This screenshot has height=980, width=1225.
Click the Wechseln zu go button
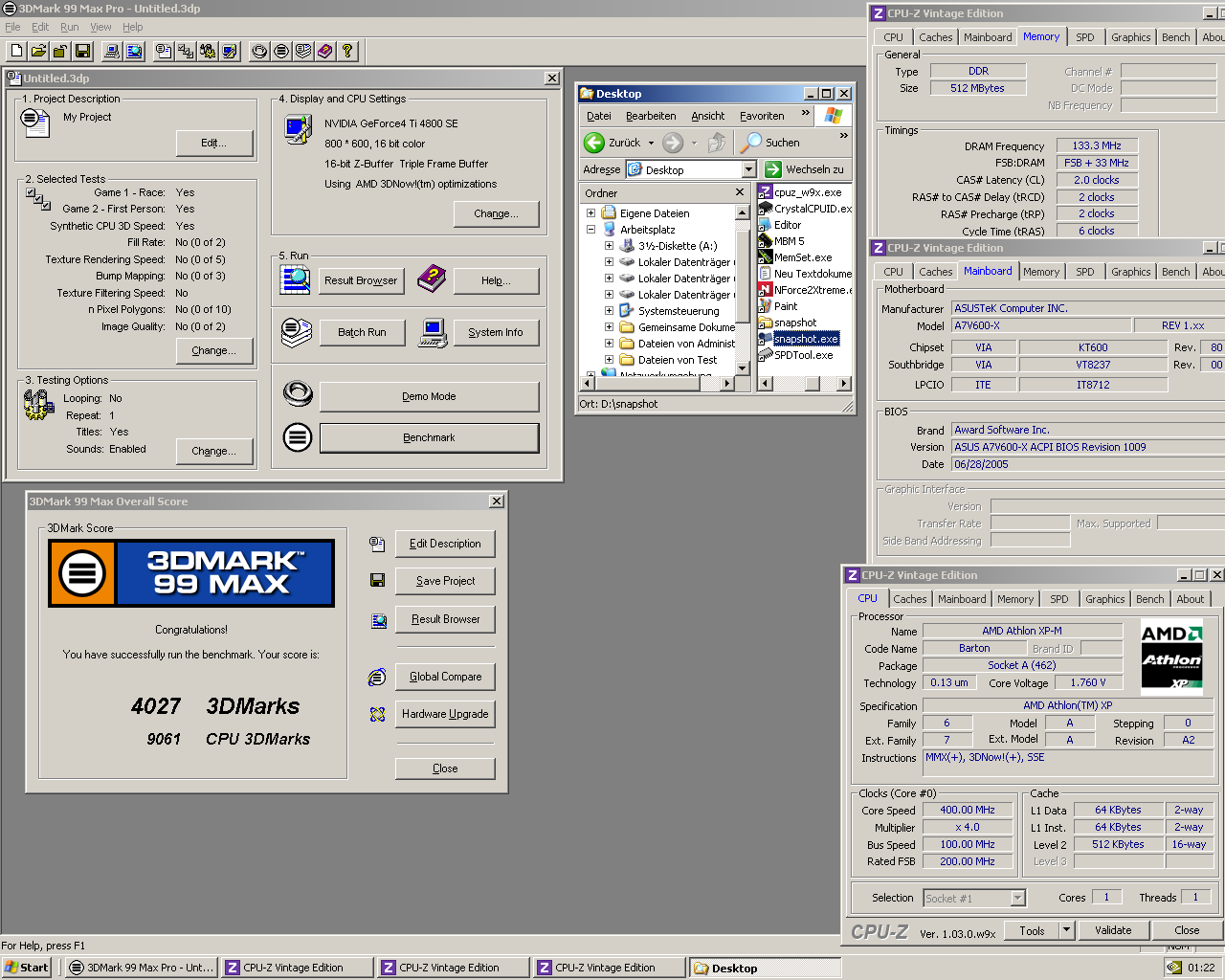[x=805, y=169]
